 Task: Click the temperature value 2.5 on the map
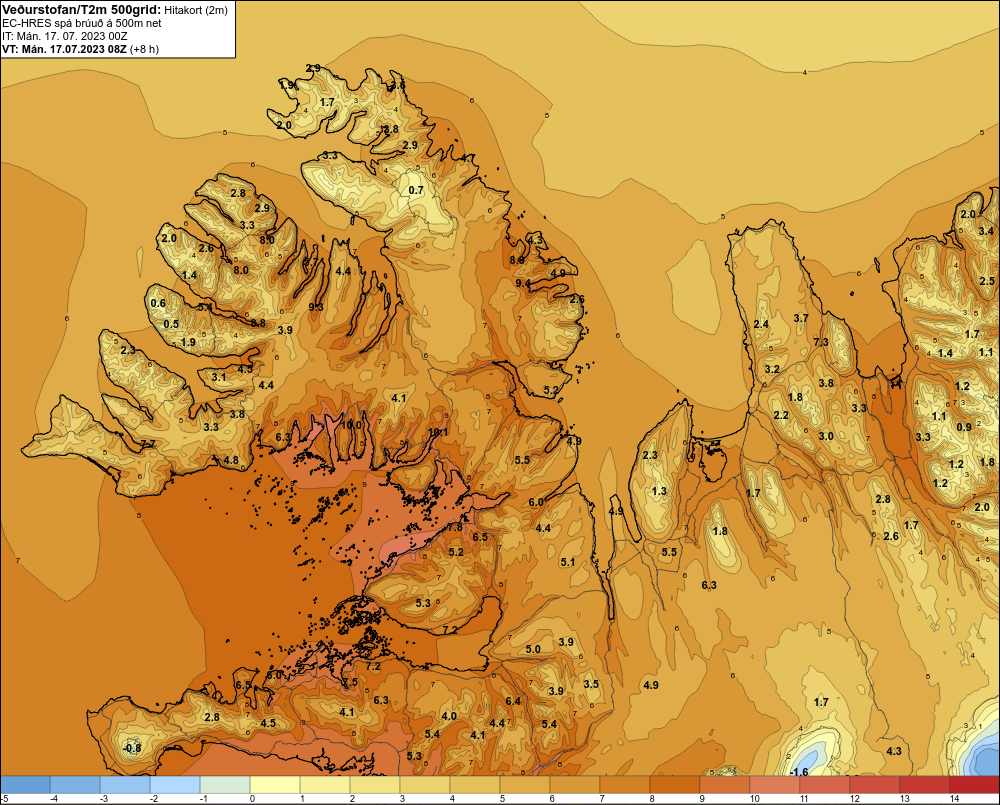tap(987, 281)
